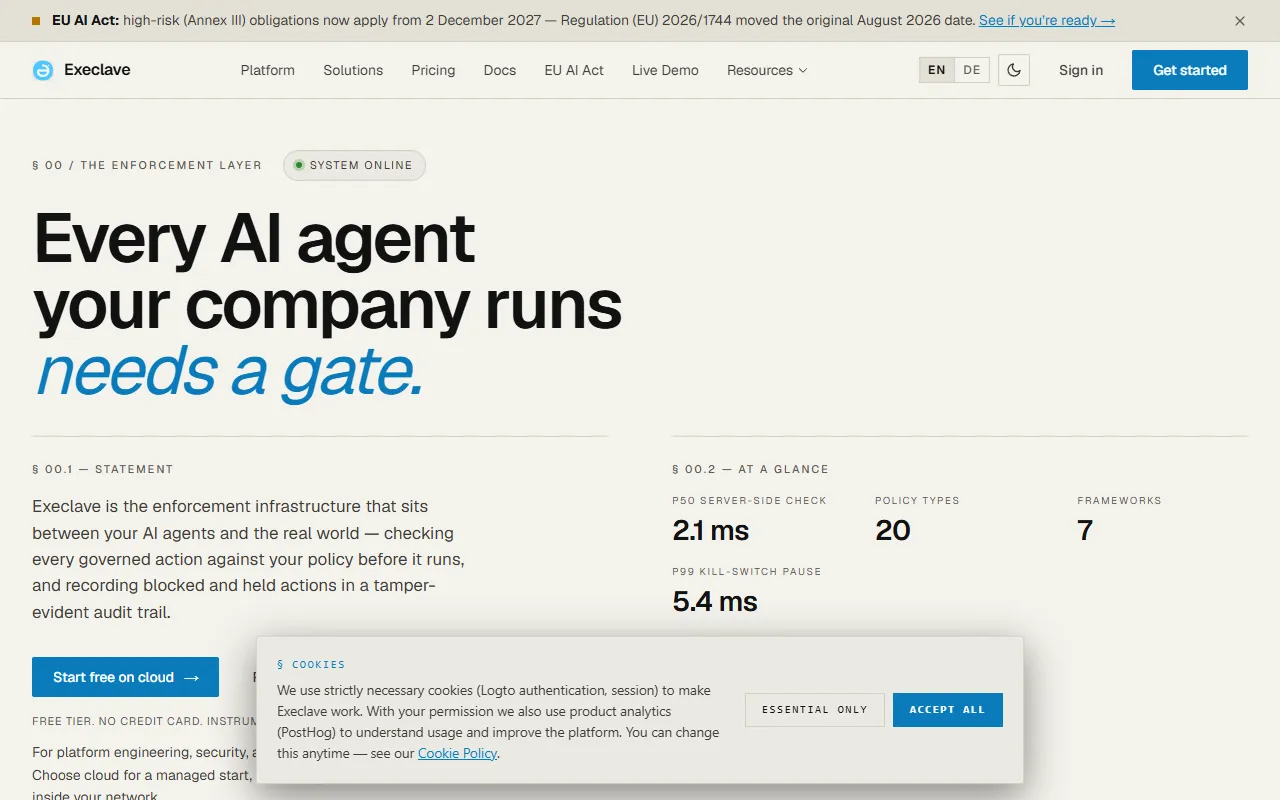
Task: Click the Start free on cloud button
Action: pos(125,677)
